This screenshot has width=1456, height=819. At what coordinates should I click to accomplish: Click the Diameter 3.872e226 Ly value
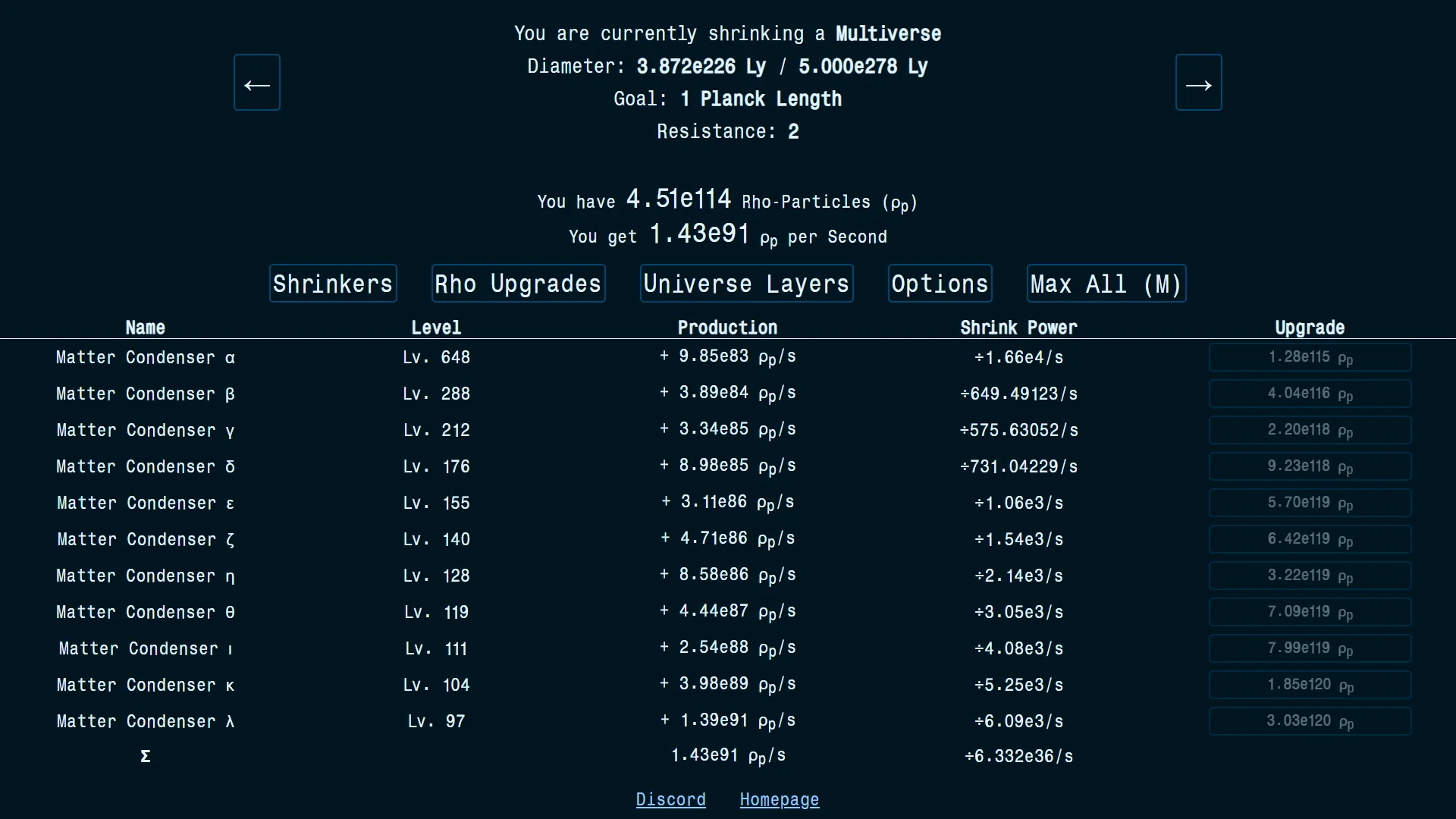(x=701, y=66)
